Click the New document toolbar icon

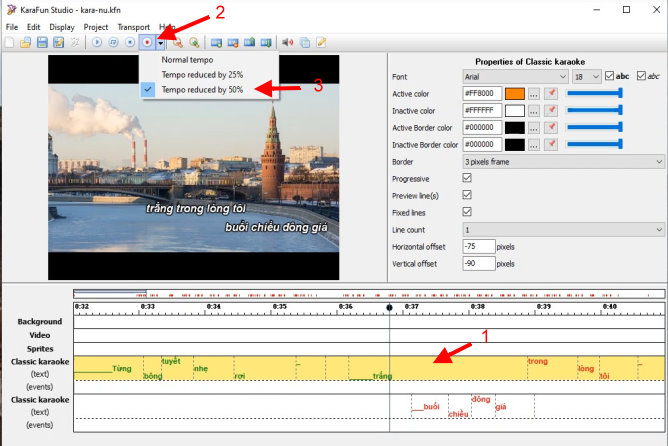click(x=10, y=43)
